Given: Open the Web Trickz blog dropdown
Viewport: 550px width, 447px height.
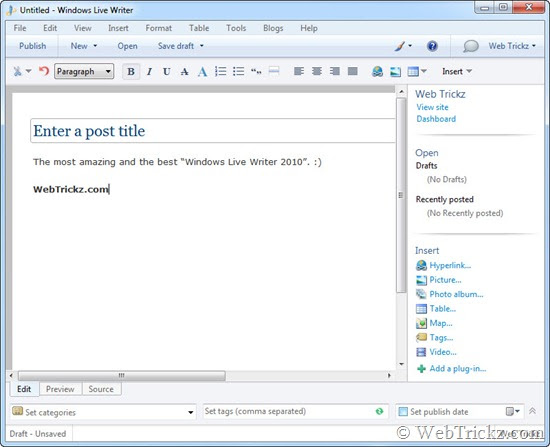Looking at the screenshot, I should point(512,46).
